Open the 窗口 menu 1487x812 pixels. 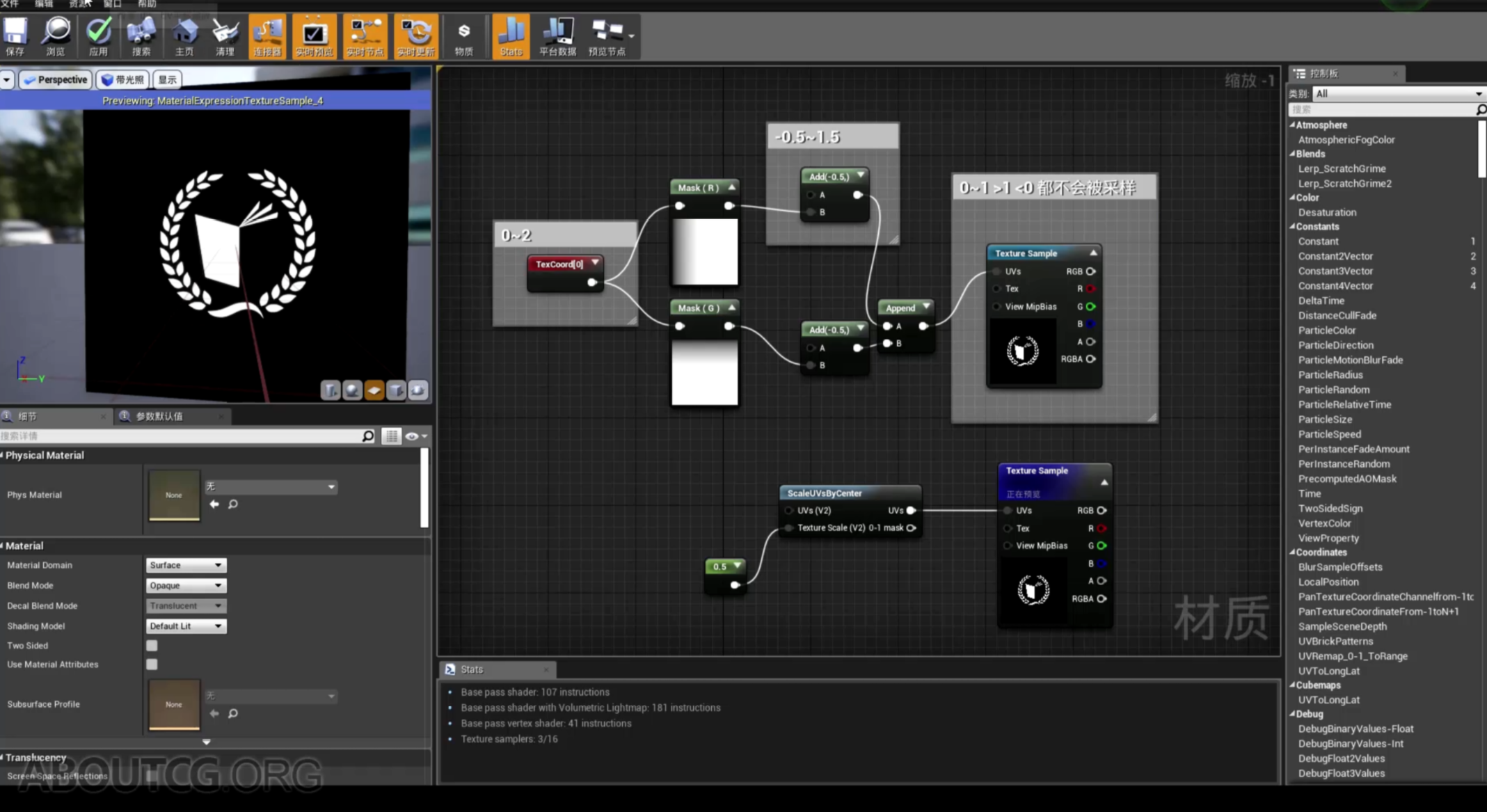(112, 3)
